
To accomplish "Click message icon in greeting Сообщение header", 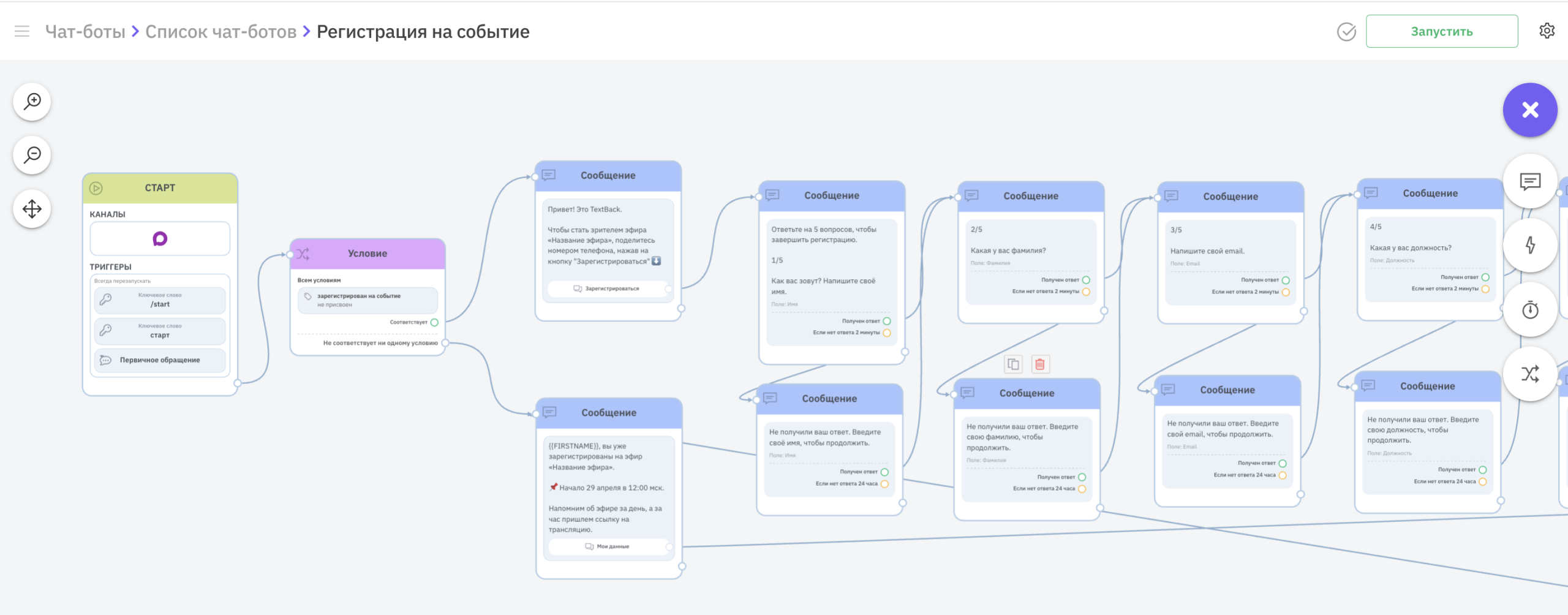I will pyautogui.click(x=549, y=175).
